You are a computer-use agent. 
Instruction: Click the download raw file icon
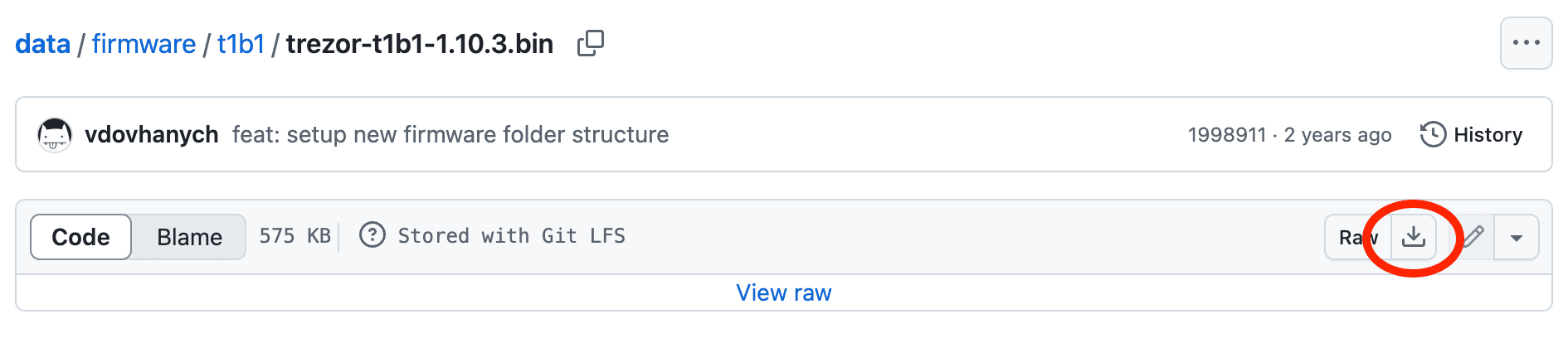tap(1413, 237)
